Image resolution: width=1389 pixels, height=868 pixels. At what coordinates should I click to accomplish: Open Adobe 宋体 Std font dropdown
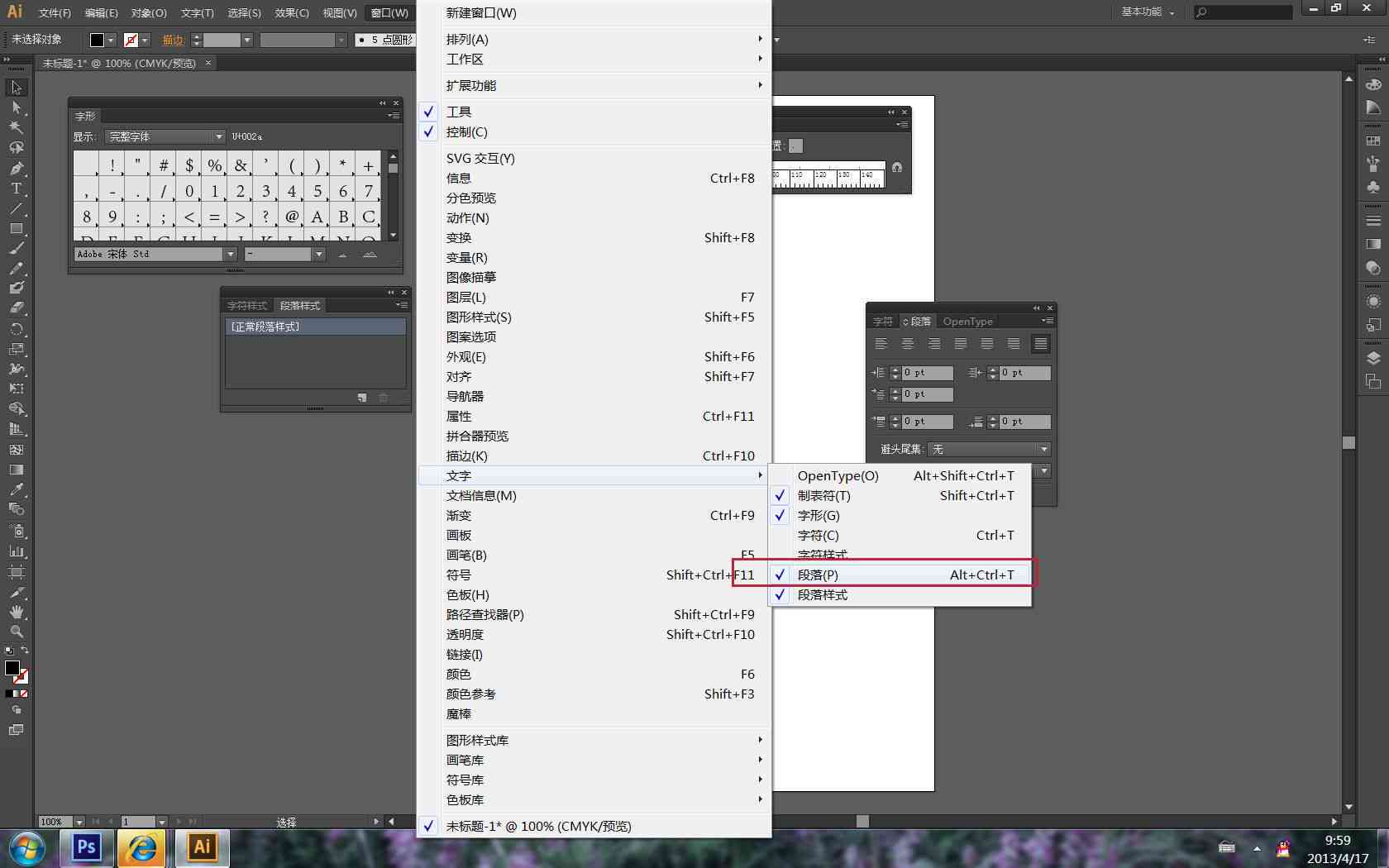point(155,255)
